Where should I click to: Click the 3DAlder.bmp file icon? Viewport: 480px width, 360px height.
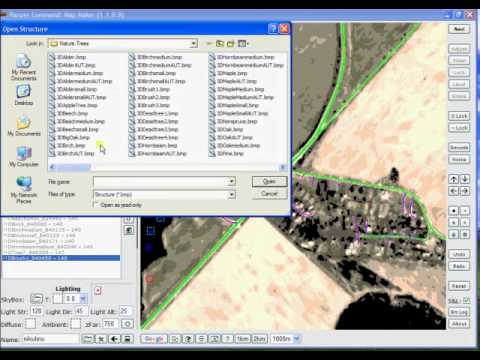point(52,57)
